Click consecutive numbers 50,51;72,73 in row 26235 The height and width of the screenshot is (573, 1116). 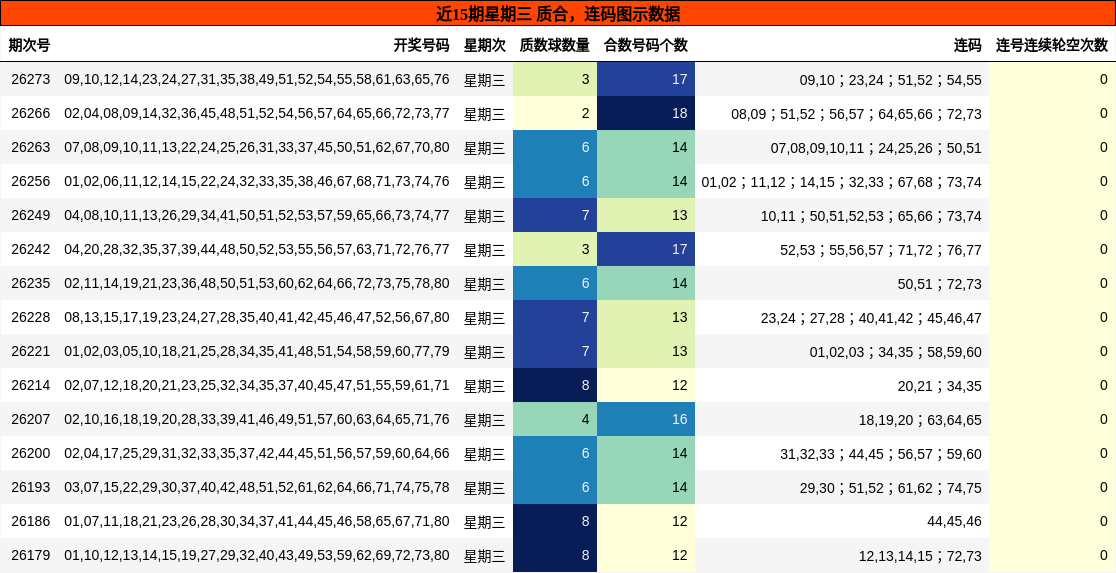939,284
